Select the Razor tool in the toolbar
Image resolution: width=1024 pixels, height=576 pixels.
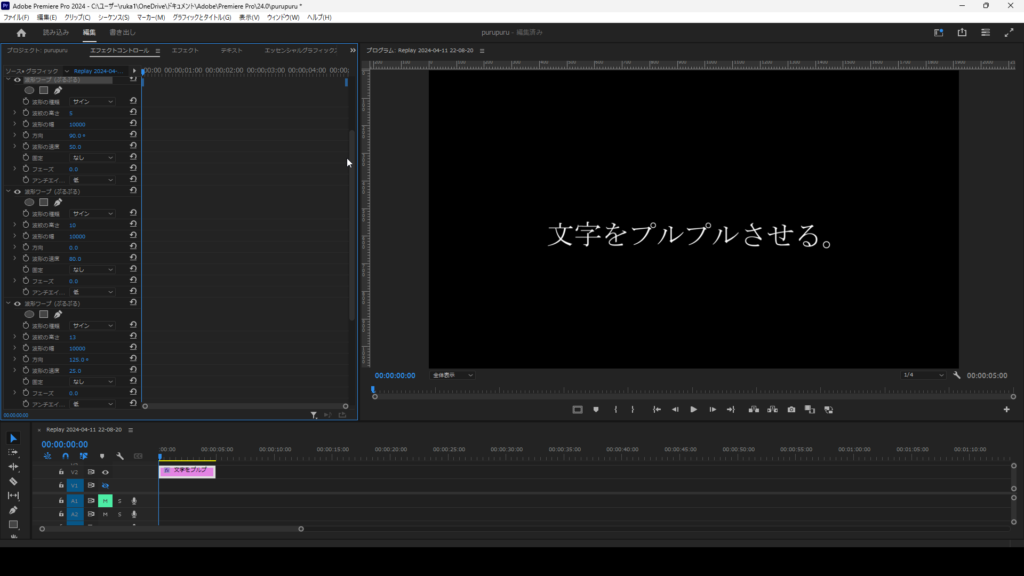13,481
